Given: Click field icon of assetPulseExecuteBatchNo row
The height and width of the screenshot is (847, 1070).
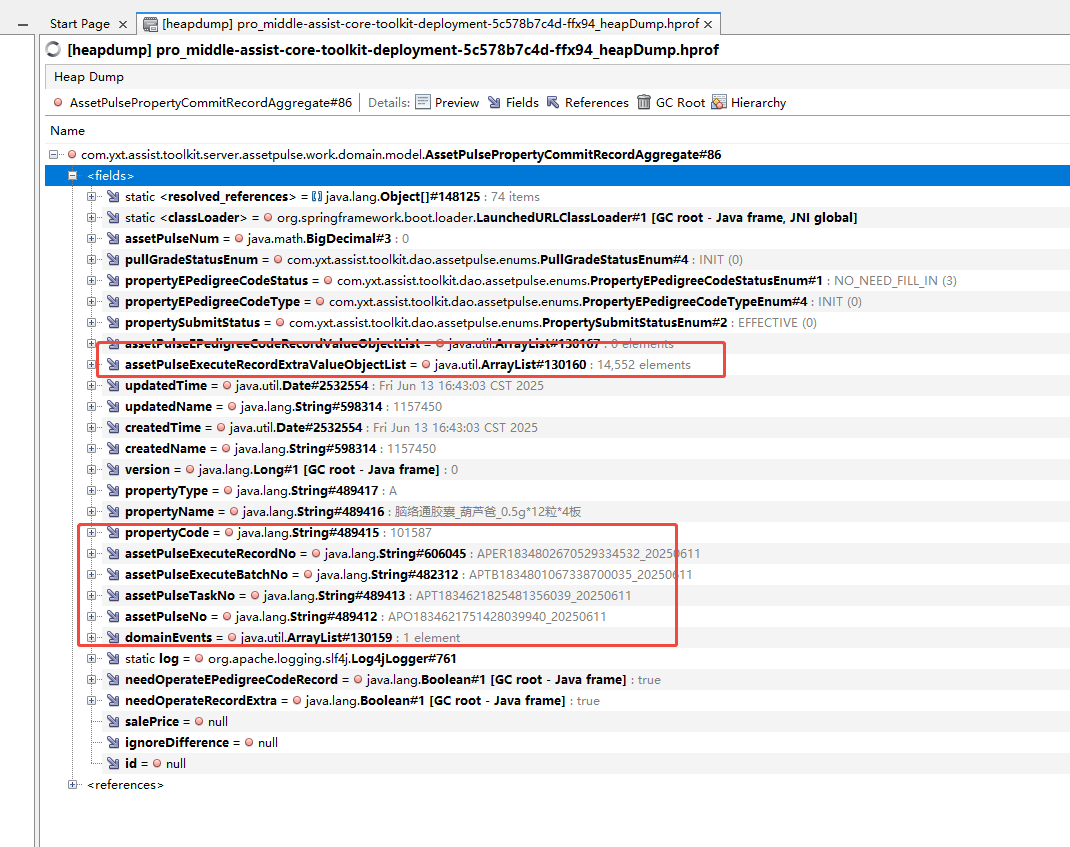Looking at the screenshot, I should 113,575.
